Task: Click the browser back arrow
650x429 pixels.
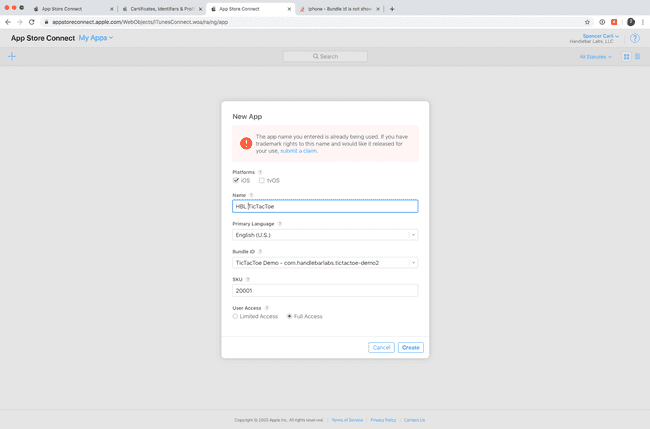Action: [8, 22]
